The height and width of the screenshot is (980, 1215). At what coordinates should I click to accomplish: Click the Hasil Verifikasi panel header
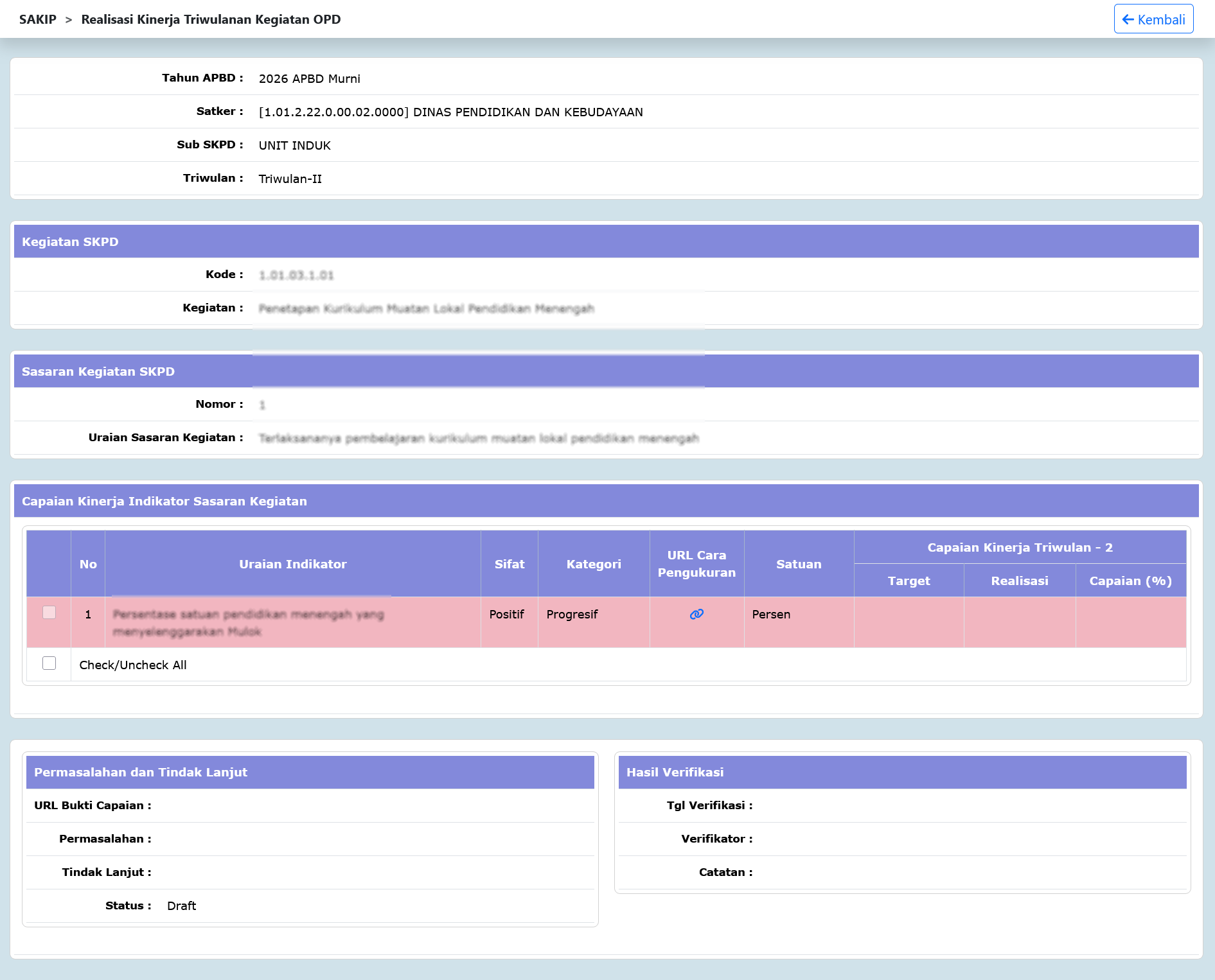pyautogui.click(x=902, y=772)
